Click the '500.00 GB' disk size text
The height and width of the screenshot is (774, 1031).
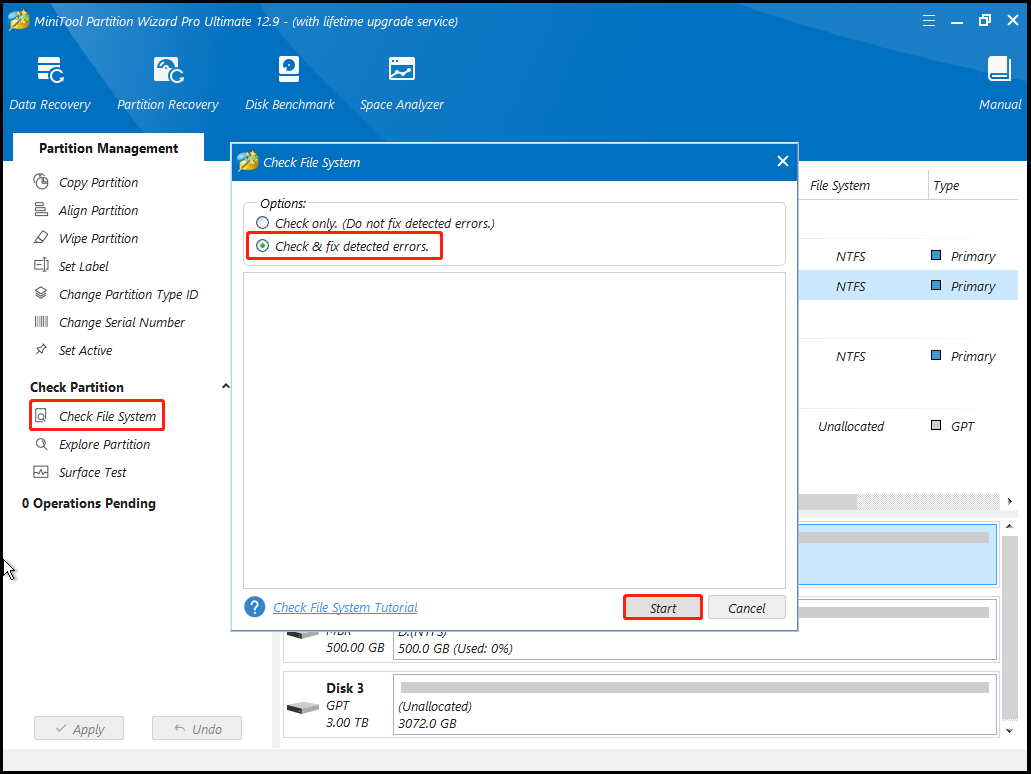coord(355,648)
